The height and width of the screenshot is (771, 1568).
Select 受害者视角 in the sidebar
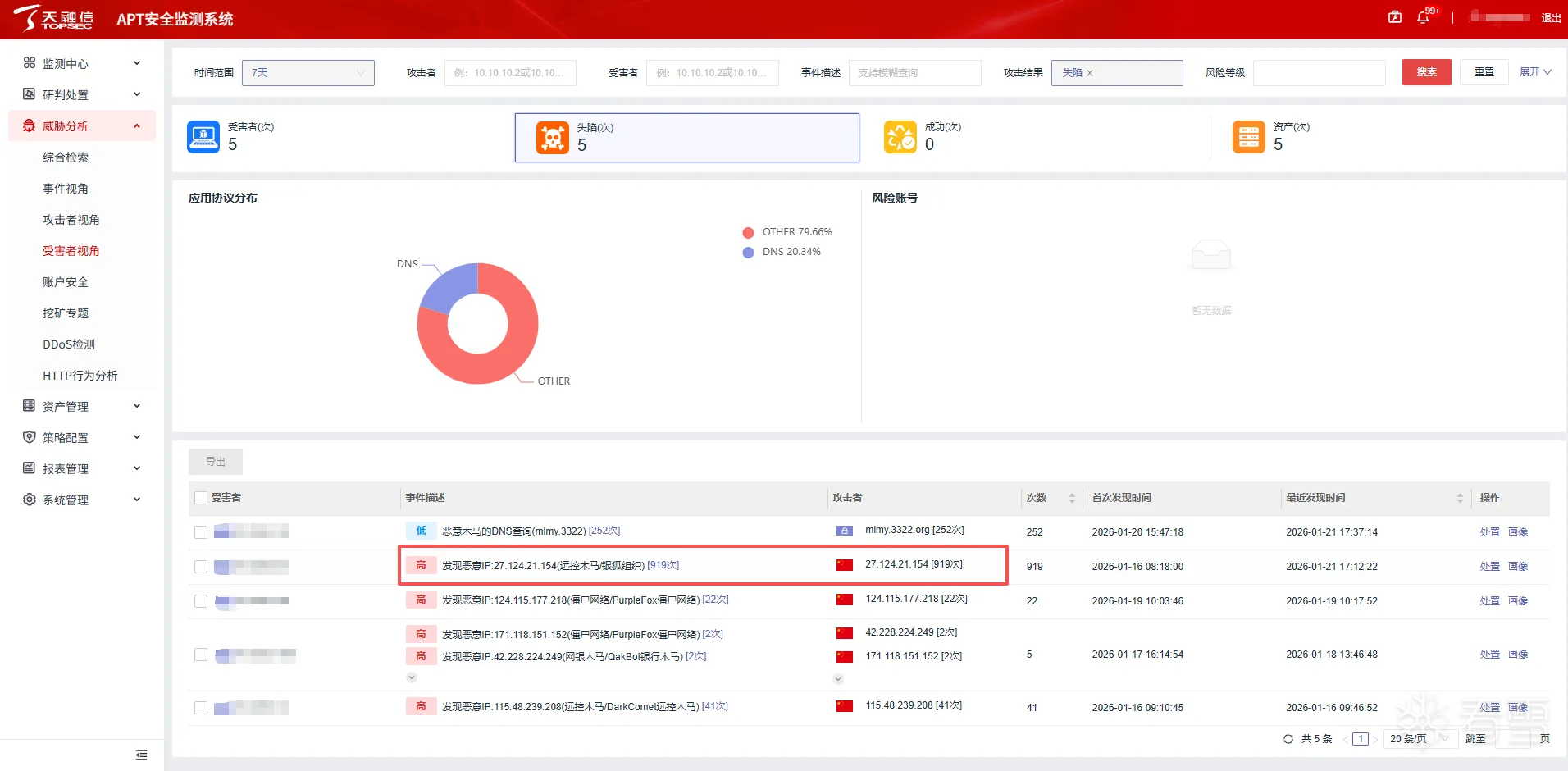tap(71, 251)
